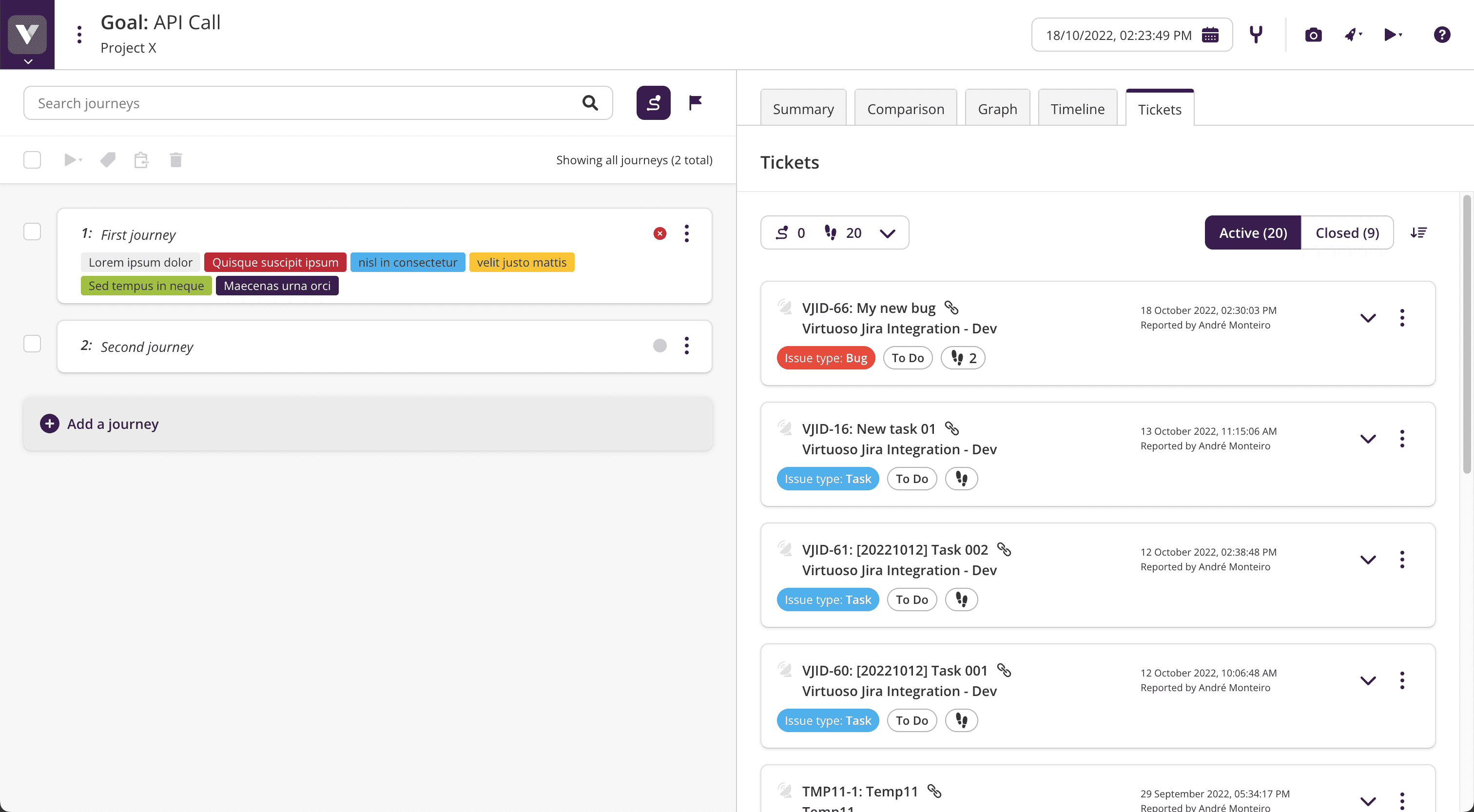Check the First journey checkbox
The width and height of the screenshot is (1474, 812).
click(32, 232)
